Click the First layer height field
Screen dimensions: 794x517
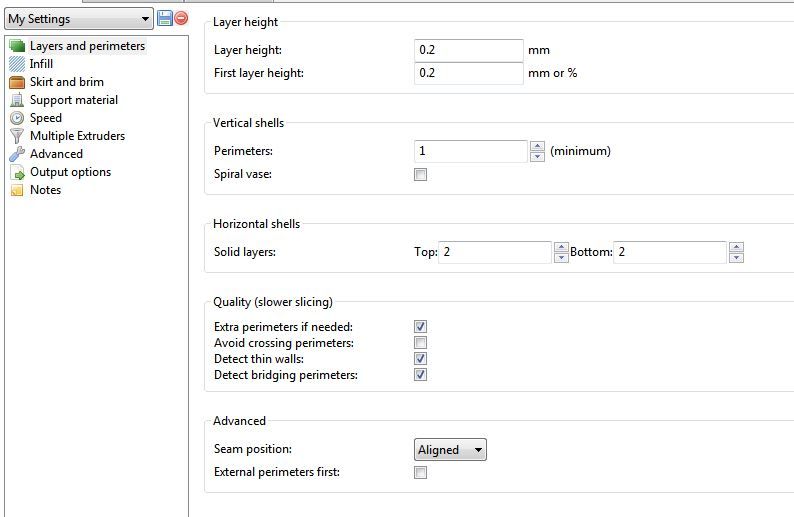pyautogui.click(x=468, y=73)
